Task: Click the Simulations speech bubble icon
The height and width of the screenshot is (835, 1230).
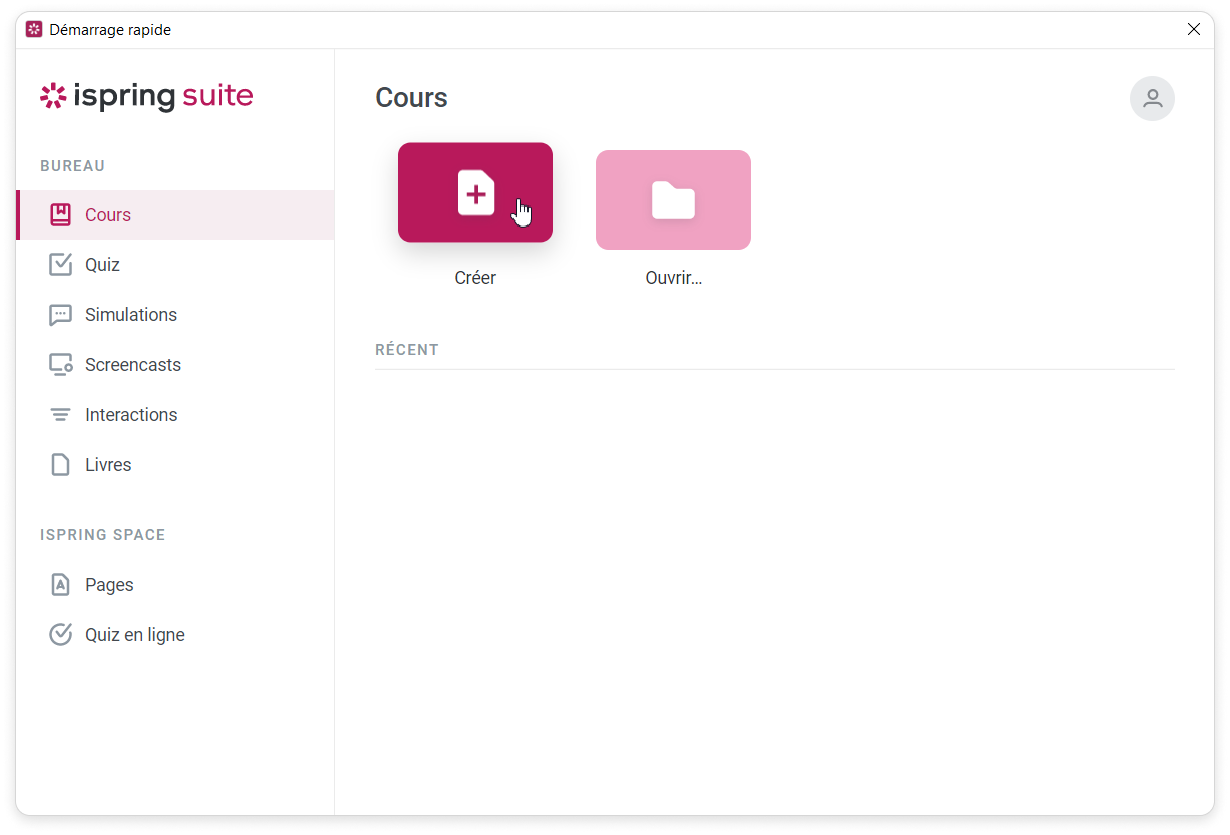Action: [x=60, y=315]
